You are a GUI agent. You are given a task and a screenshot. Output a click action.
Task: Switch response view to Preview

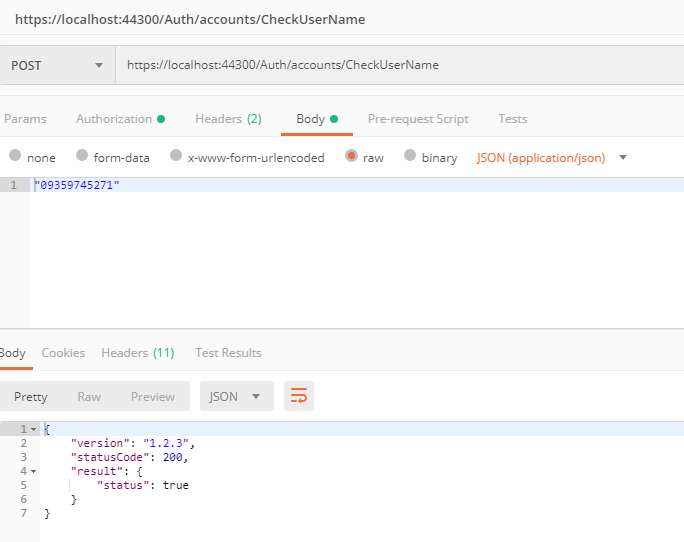point(153,397)
